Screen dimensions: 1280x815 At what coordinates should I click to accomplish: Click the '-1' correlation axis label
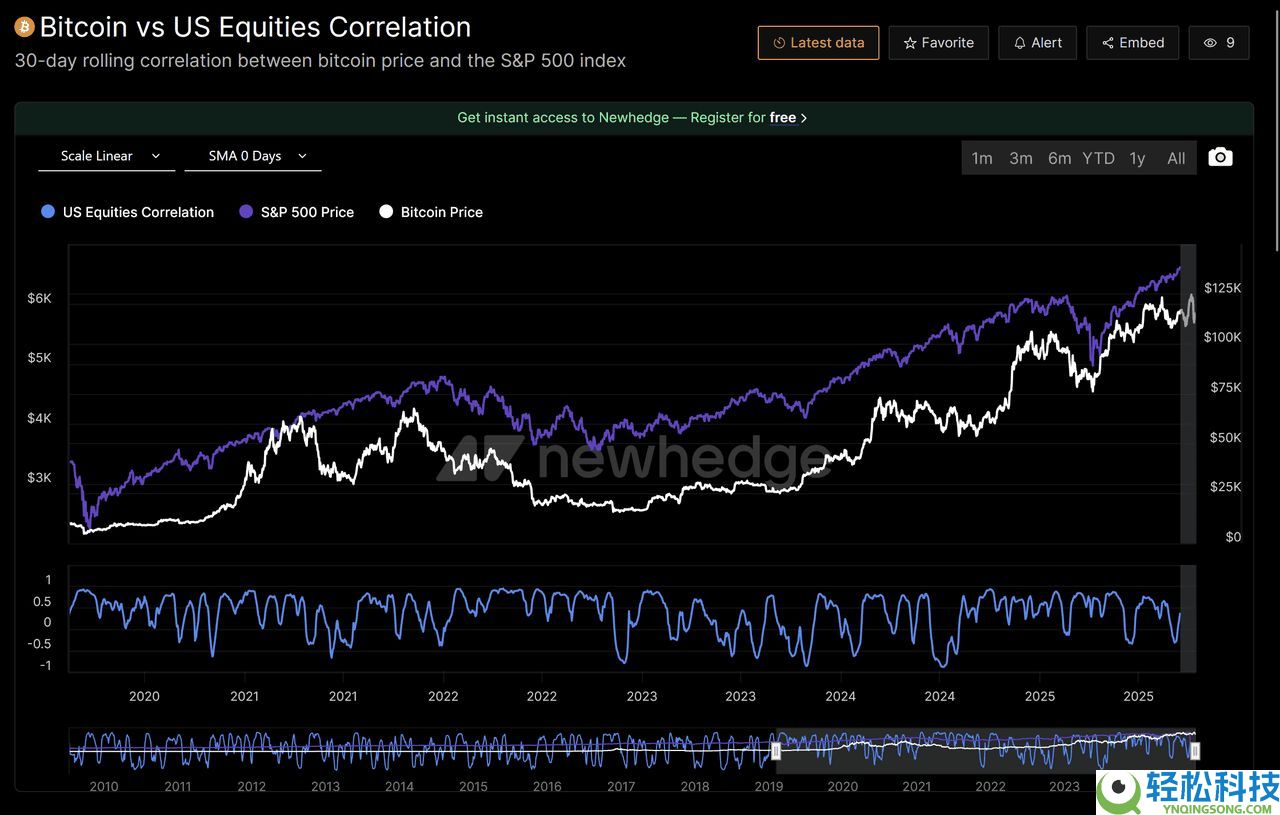click(46, 666)
